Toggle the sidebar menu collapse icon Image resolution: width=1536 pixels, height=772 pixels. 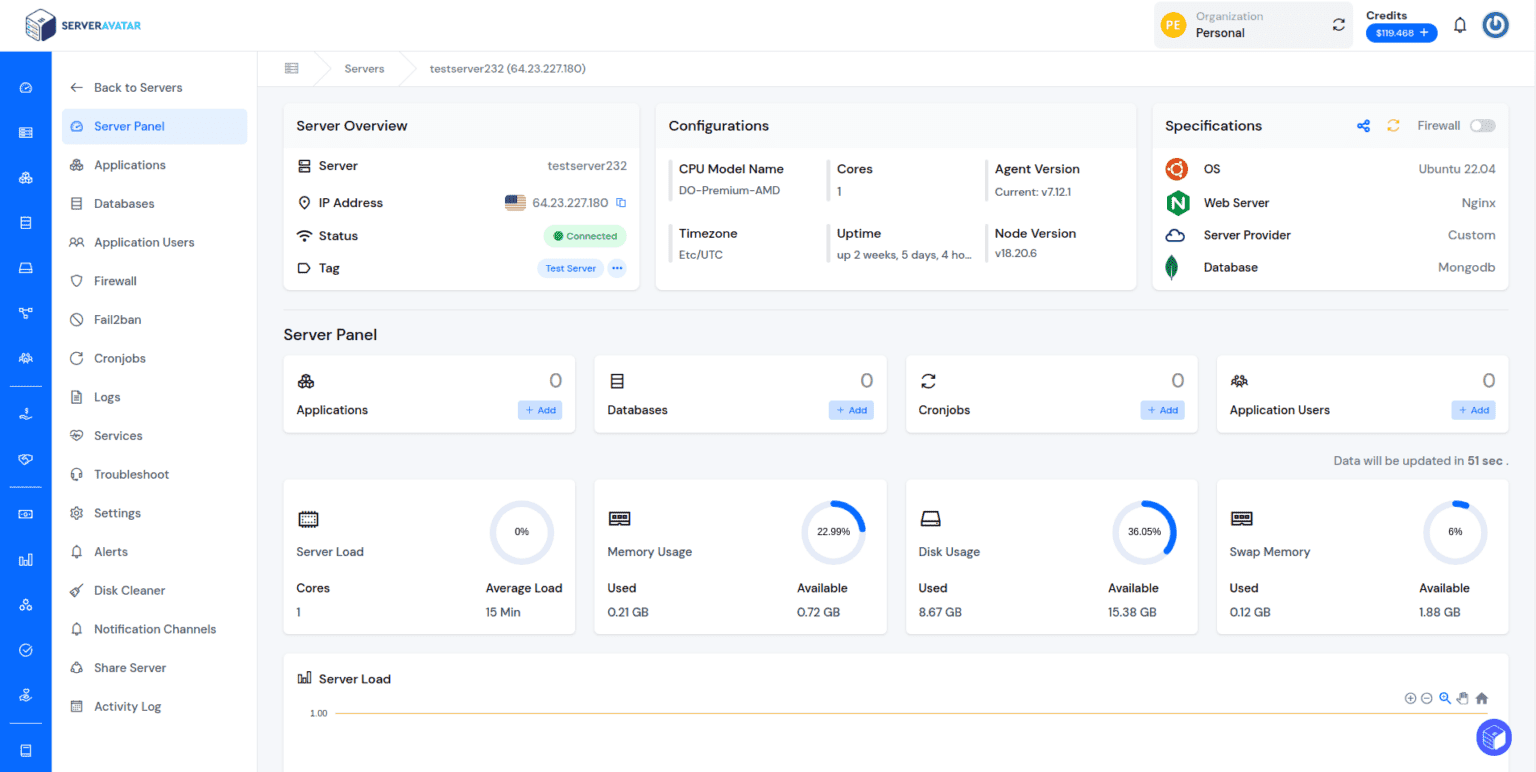click(291, 69)
